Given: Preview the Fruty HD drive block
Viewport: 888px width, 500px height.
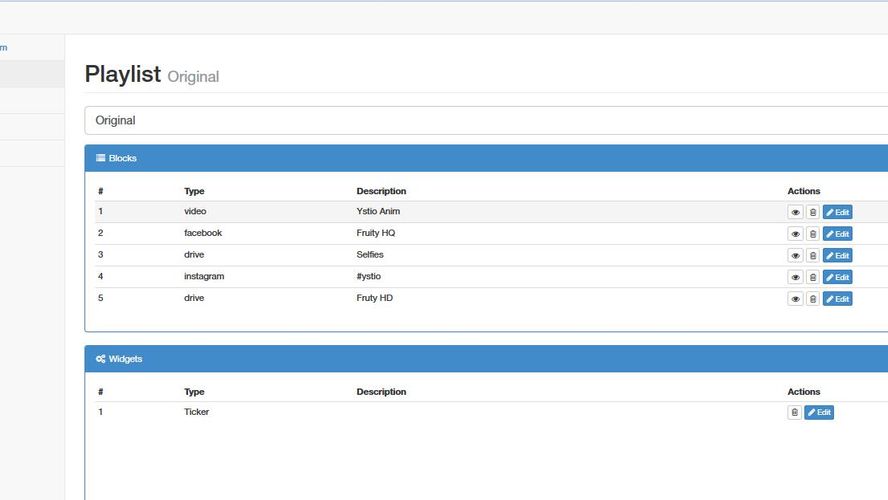Looking at the screenshot, I should tap(795, 298).
